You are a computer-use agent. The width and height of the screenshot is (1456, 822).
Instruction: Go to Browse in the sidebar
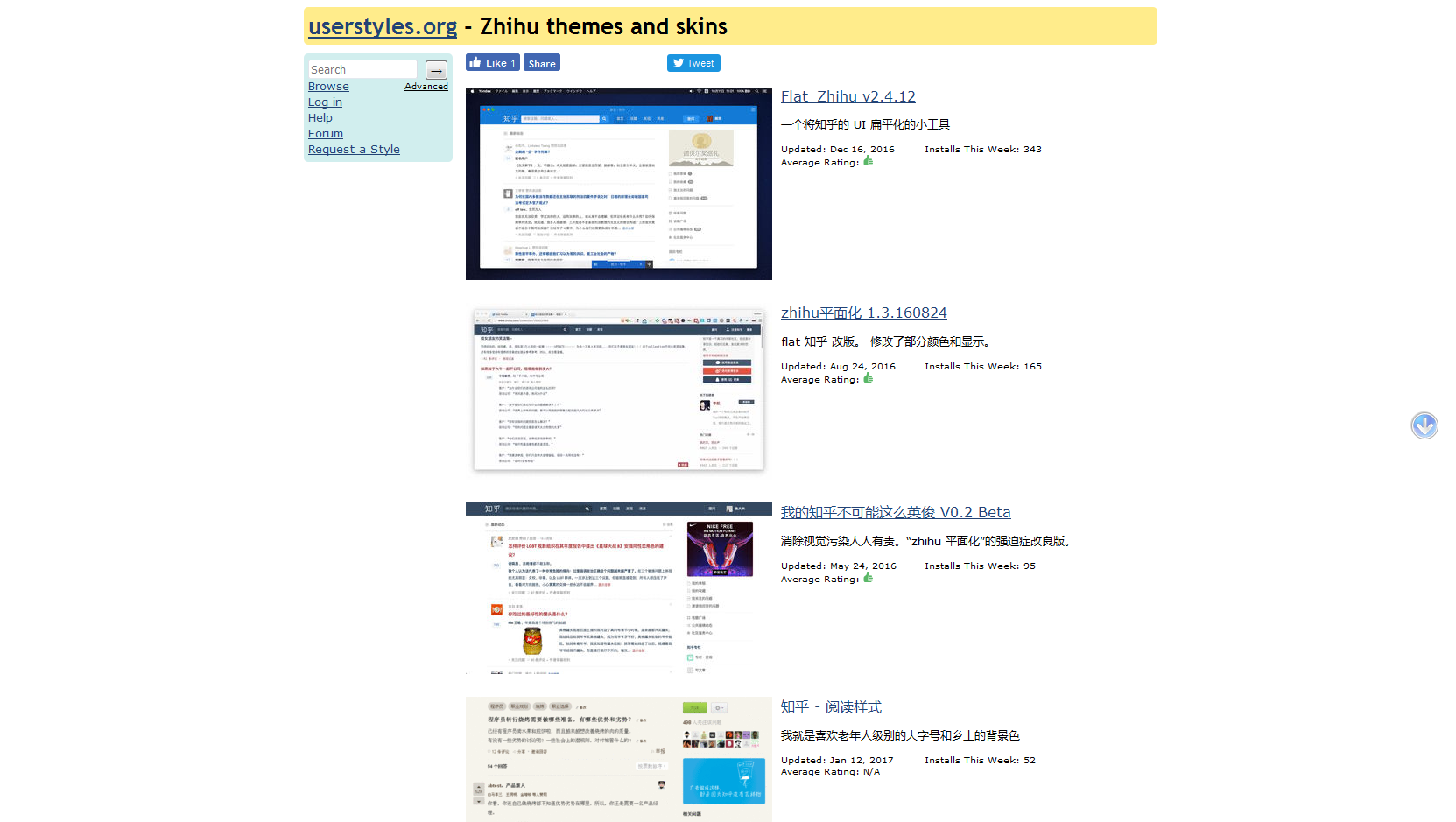(x=328, y=86)
